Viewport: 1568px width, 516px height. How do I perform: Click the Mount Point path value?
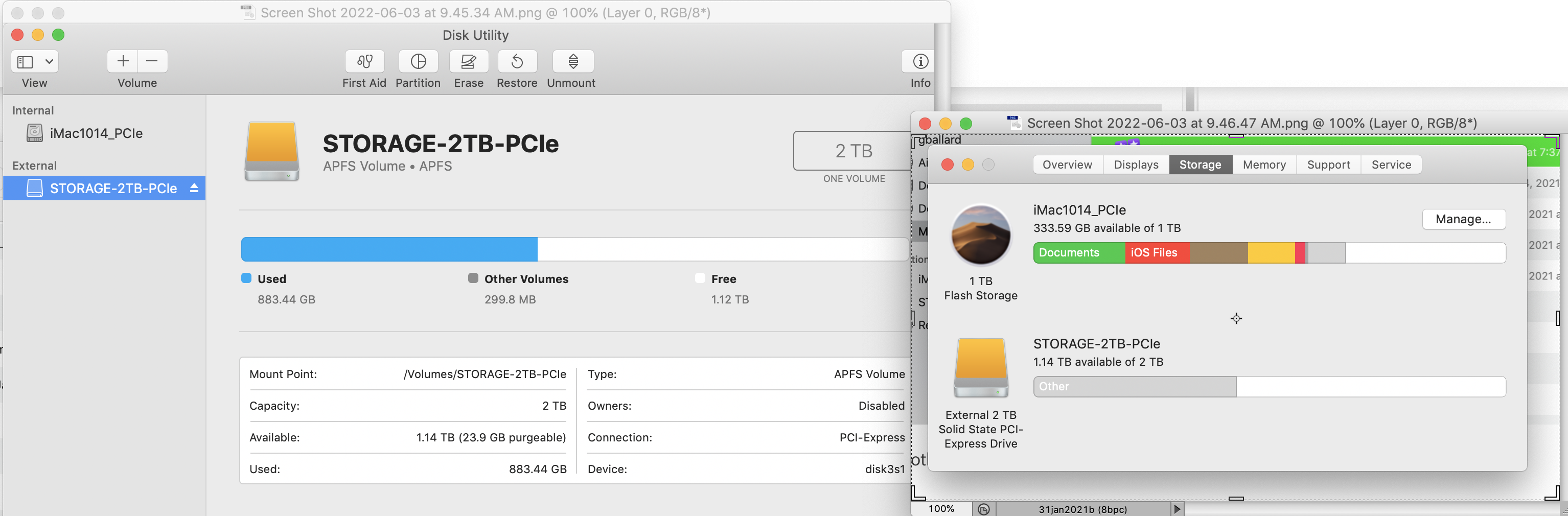[x=485, y=374]
